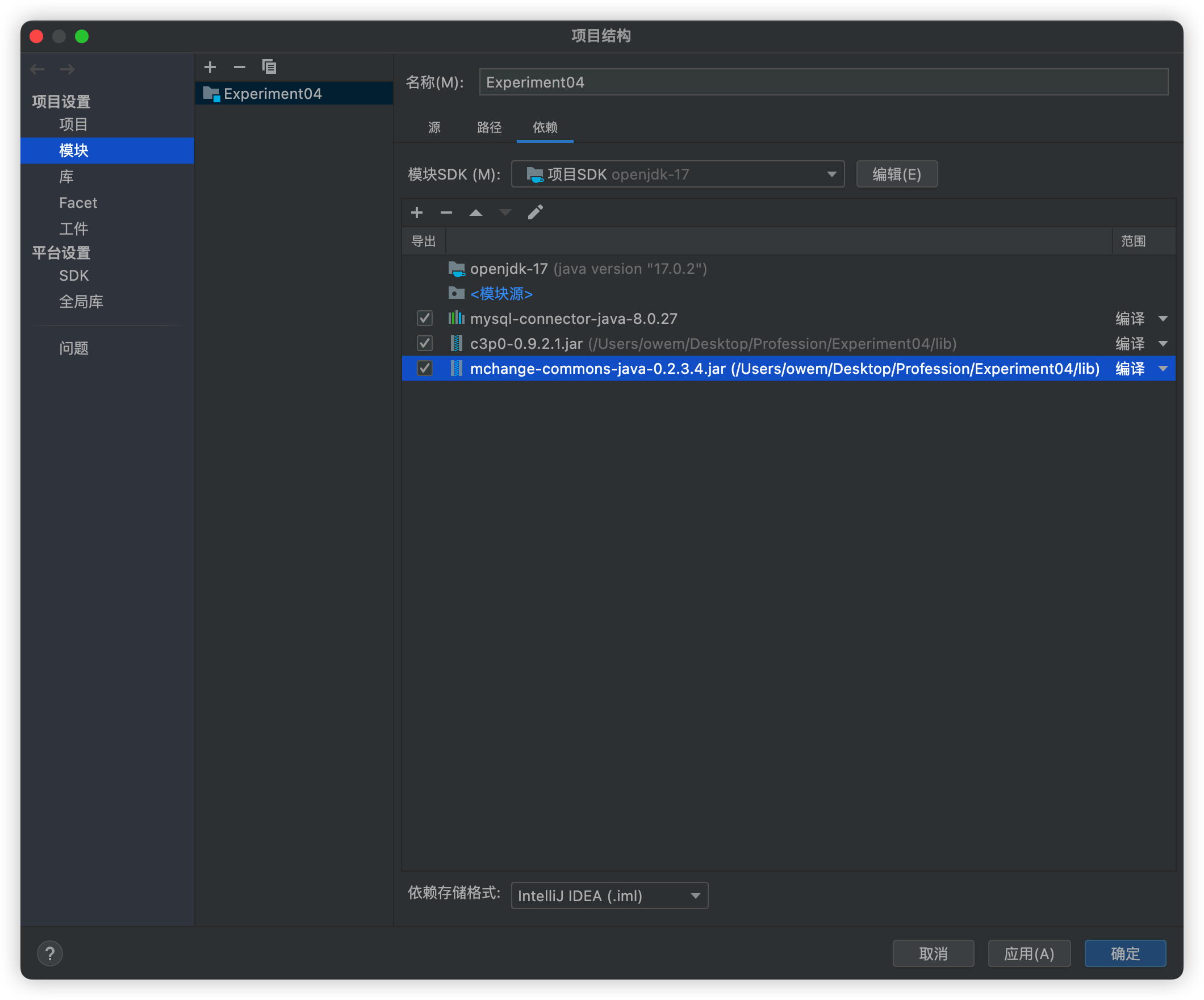Open 问题 in the sidebar

tap(73, 348)
